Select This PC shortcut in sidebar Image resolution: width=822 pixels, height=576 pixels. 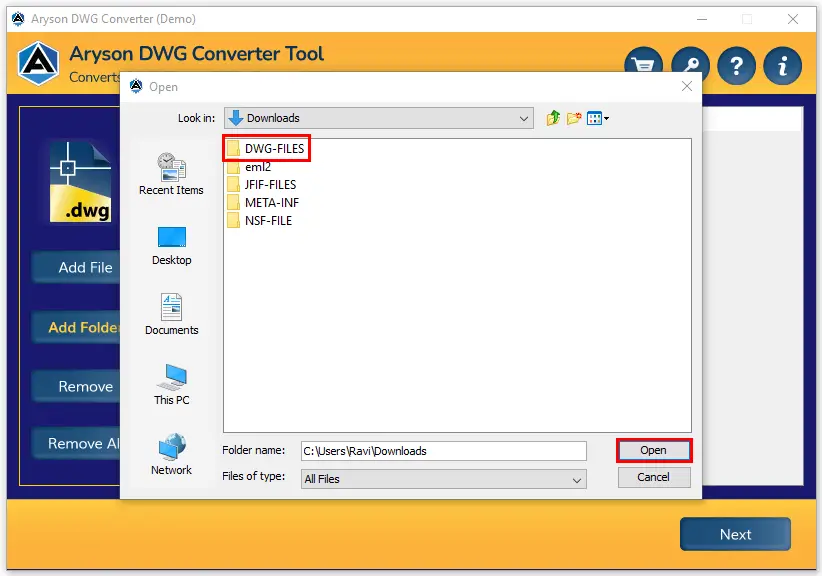click(x=171, y=384)
